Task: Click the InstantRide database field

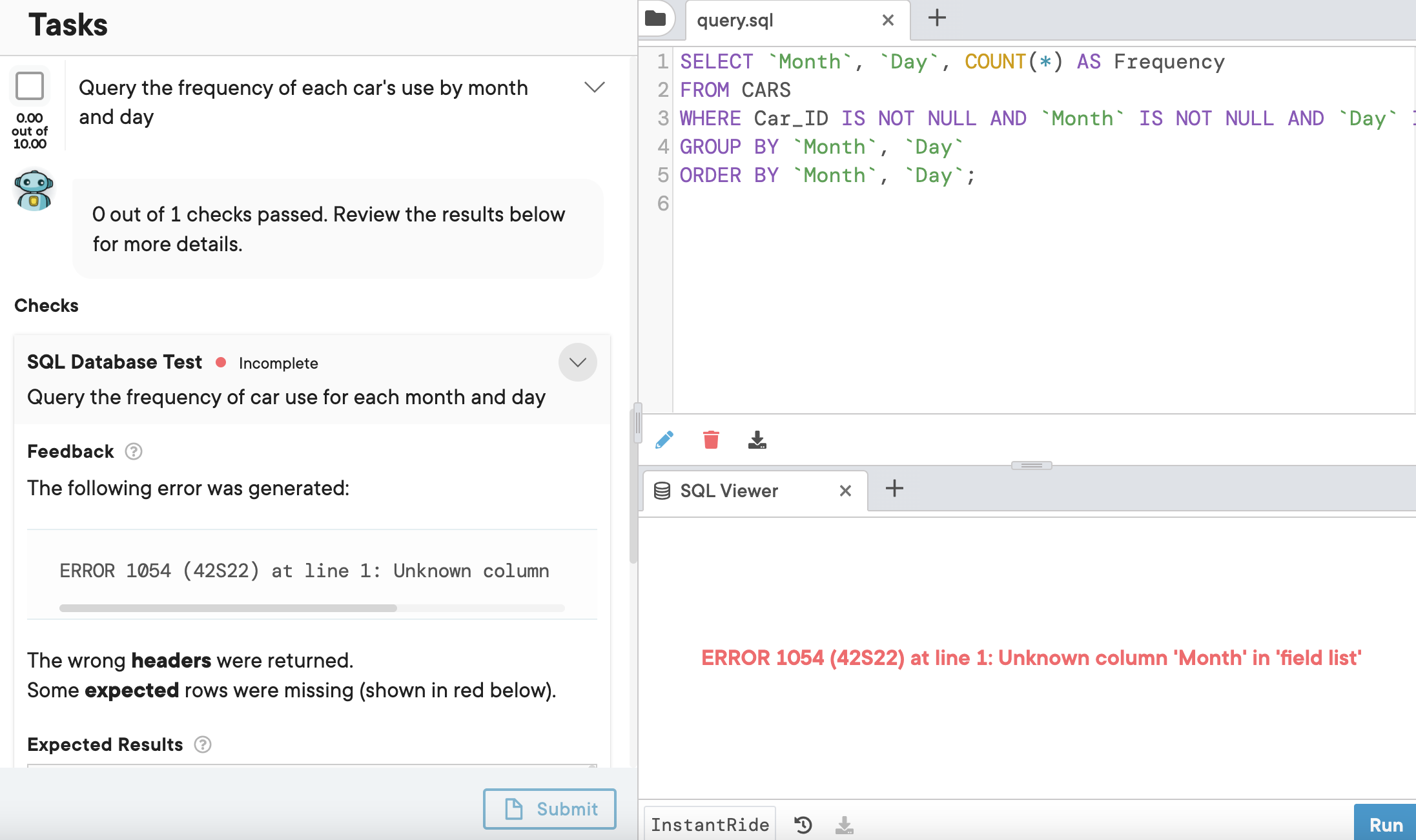Action: click(709, 824)
